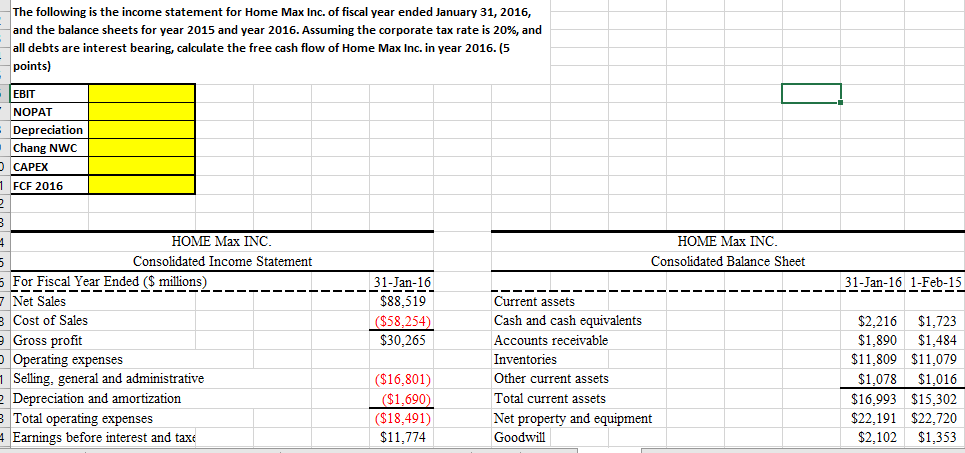Click Selling, general and administrative label

tap(108, 379)
